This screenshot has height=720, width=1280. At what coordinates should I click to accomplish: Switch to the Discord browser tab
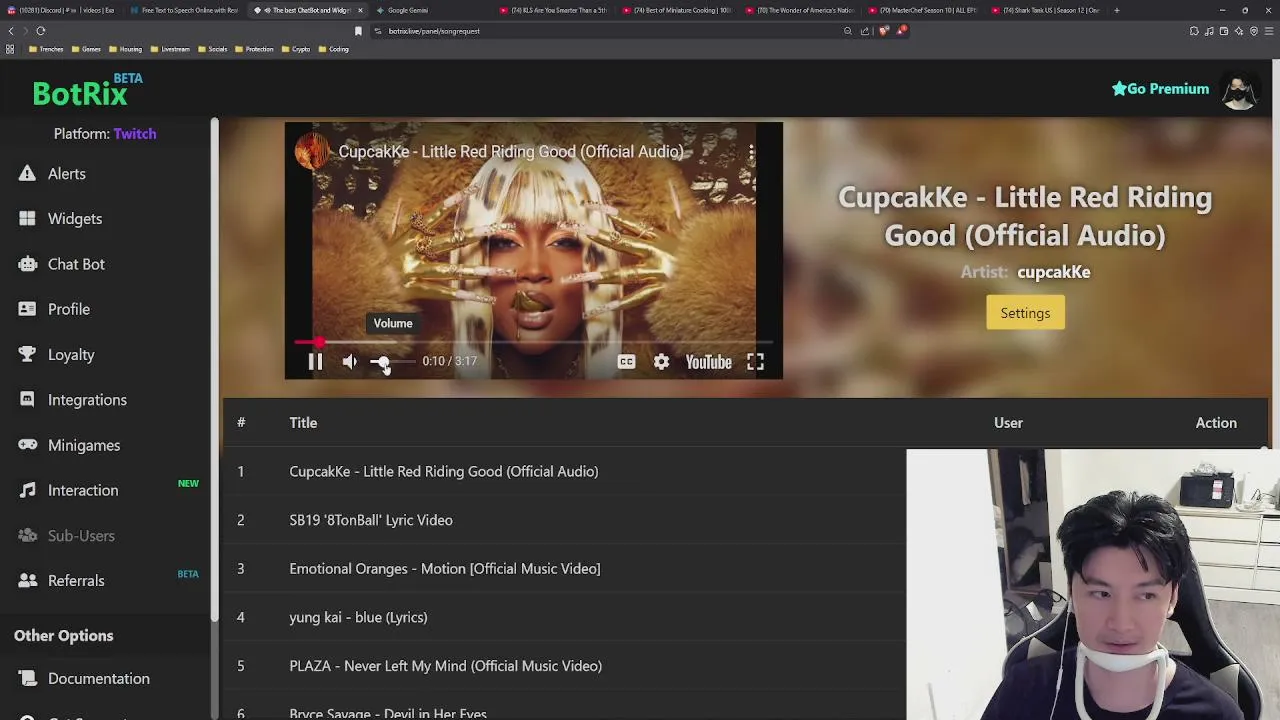[x=61, y=10]
